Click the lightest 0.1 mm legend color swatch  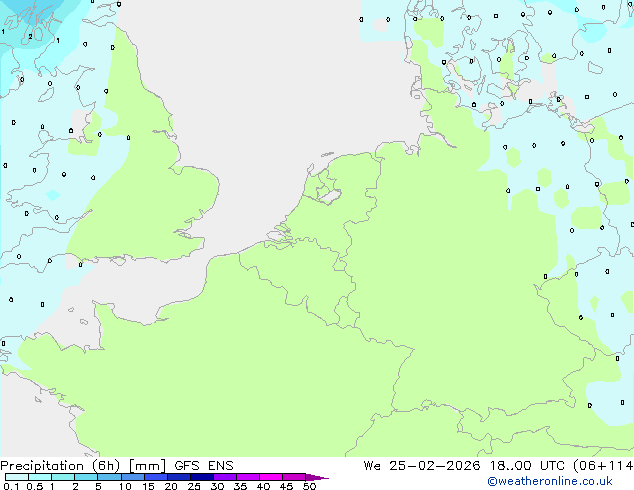click(17, 477)
